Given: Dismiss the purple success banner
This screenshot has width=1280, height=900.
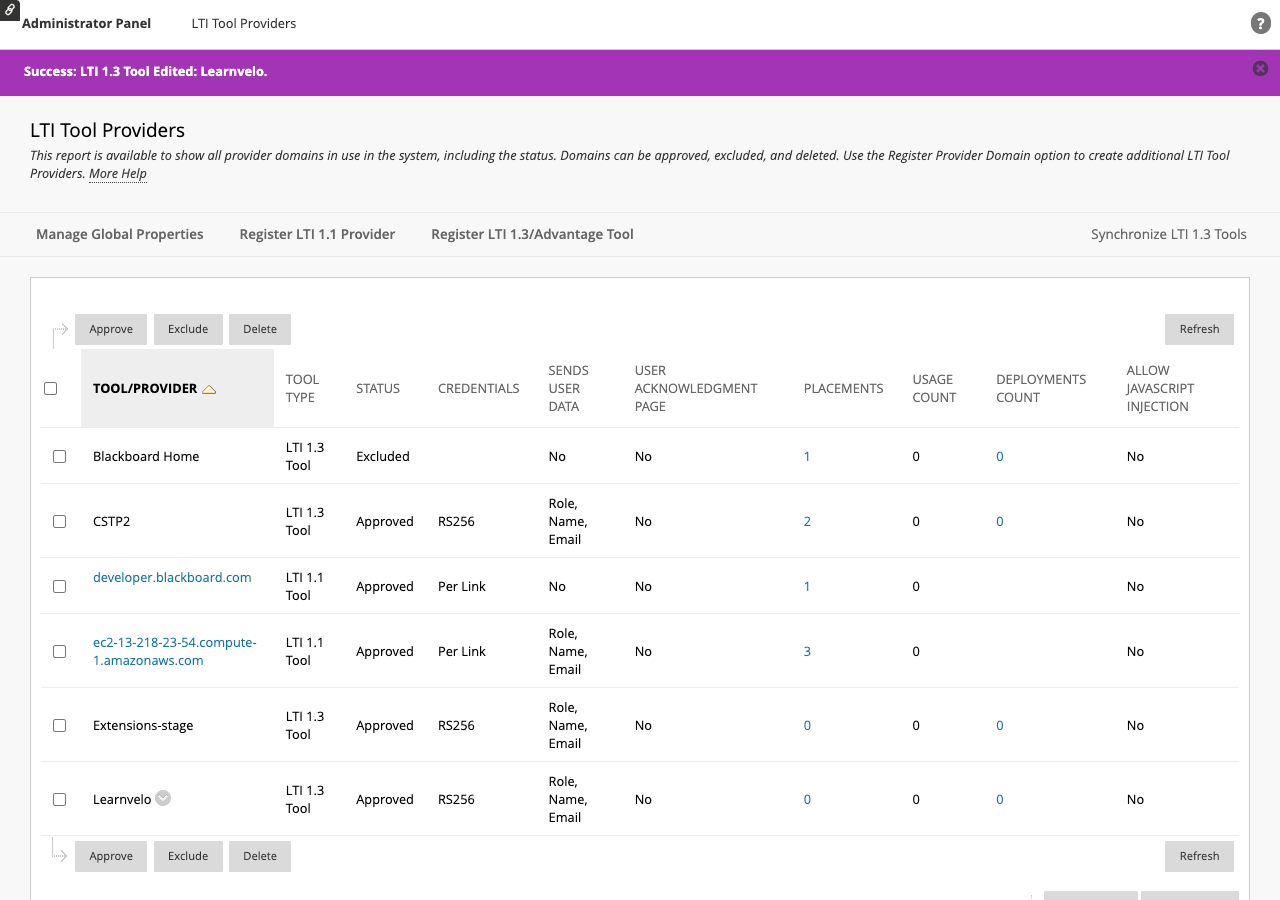Looking at the screenshot, I should click(x=1260, y=69).
